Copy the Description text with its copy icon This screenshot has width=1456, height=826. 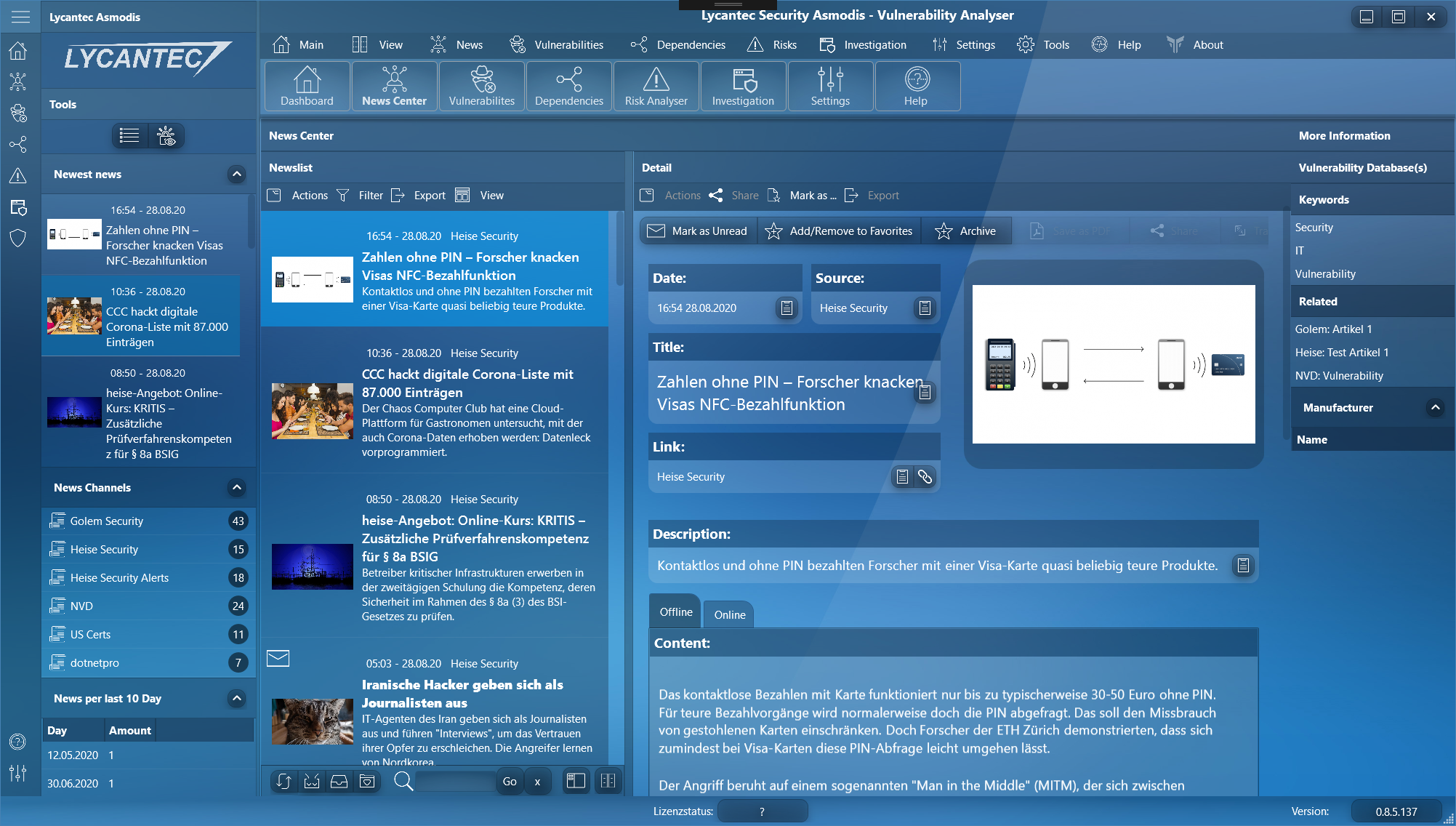(1243, 566)
